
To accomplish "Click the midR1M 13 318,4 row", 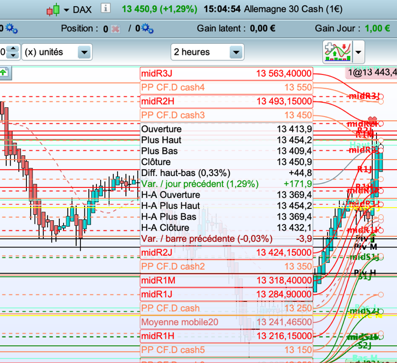I will (226, 281).
